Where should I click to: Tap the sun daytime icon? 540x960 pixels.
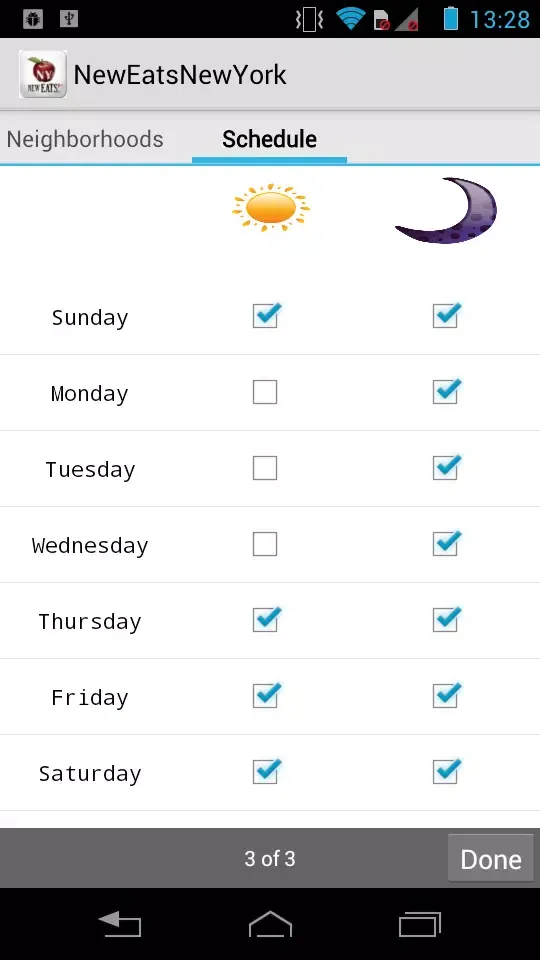coord(270,208)
